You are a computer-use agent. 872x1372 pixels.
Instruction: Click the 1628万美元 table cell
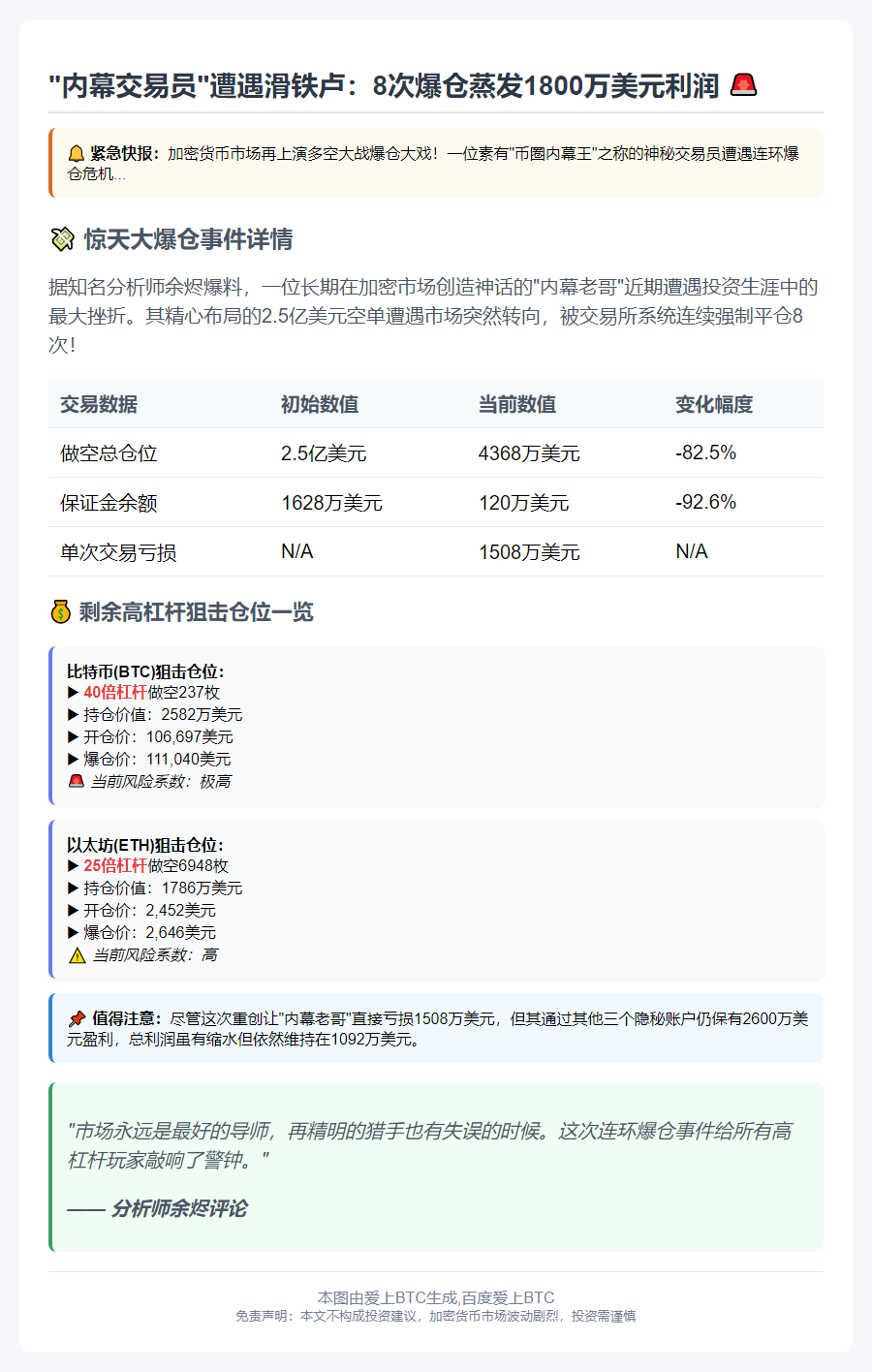[x=331, y=503]
